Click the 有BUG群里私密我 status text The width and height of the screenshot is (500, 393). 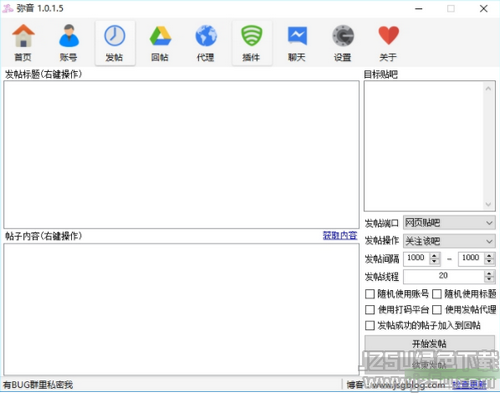[x=38, y=385]
